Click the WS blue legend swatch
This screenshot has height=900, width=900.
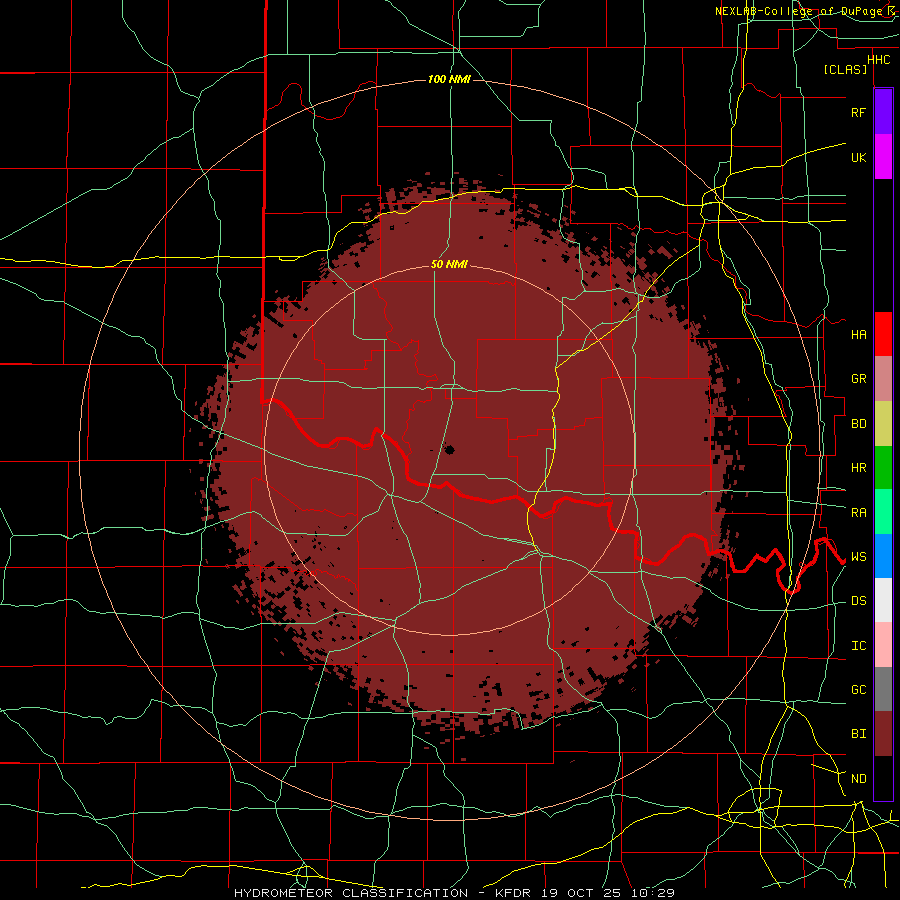click(x=883, y=556)
